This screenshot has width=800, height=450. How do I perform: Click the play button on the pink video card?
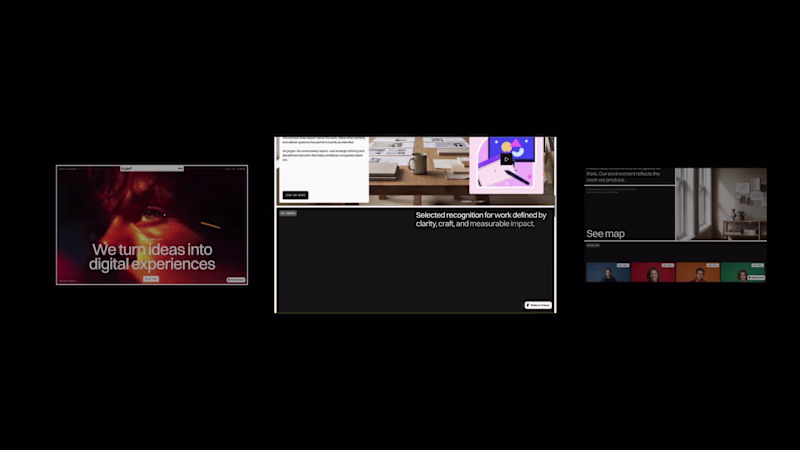[506, 159]
